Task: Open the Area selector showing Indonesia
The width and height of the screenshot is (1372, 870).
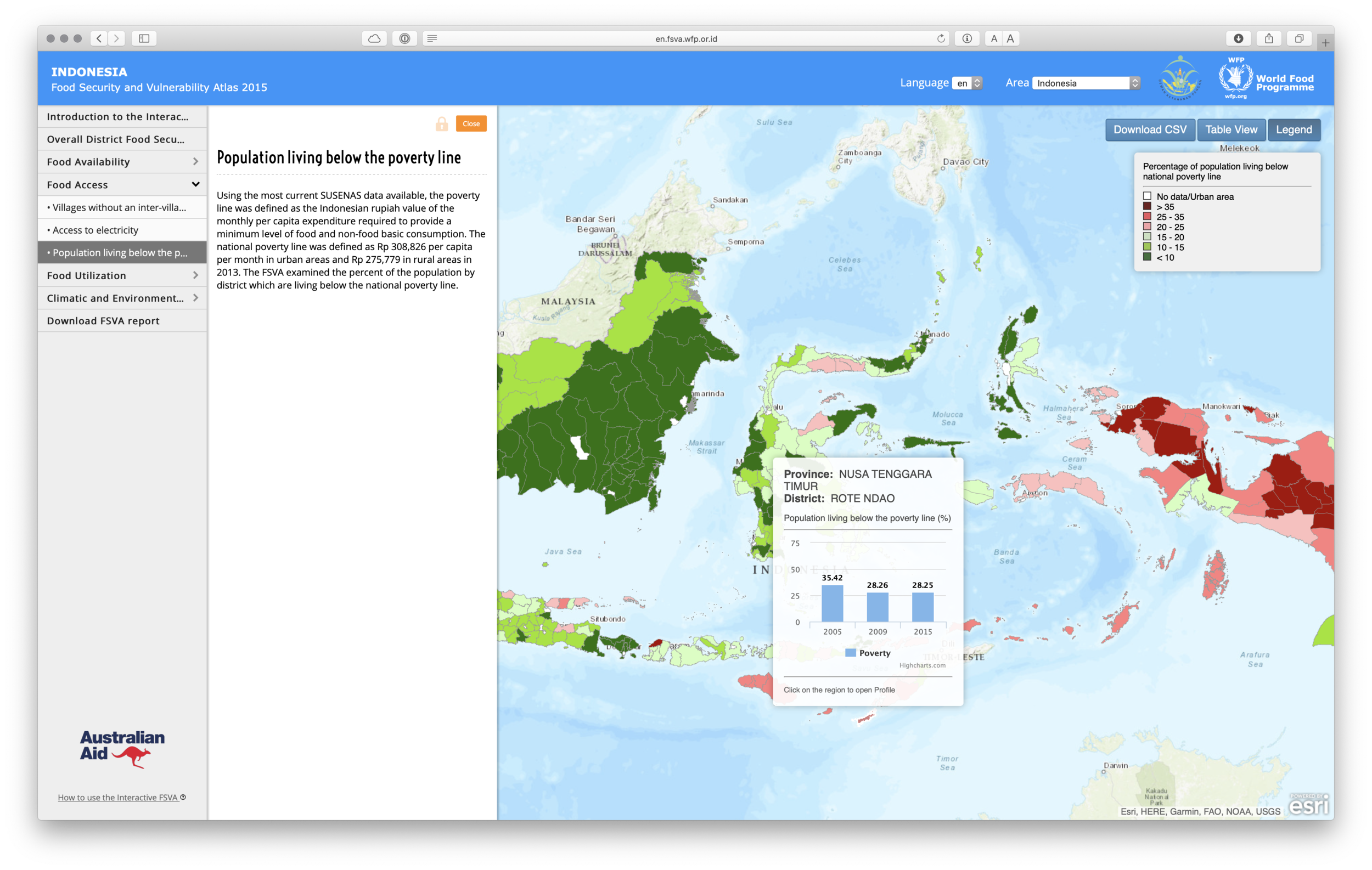Action: tap(1086, 83)
